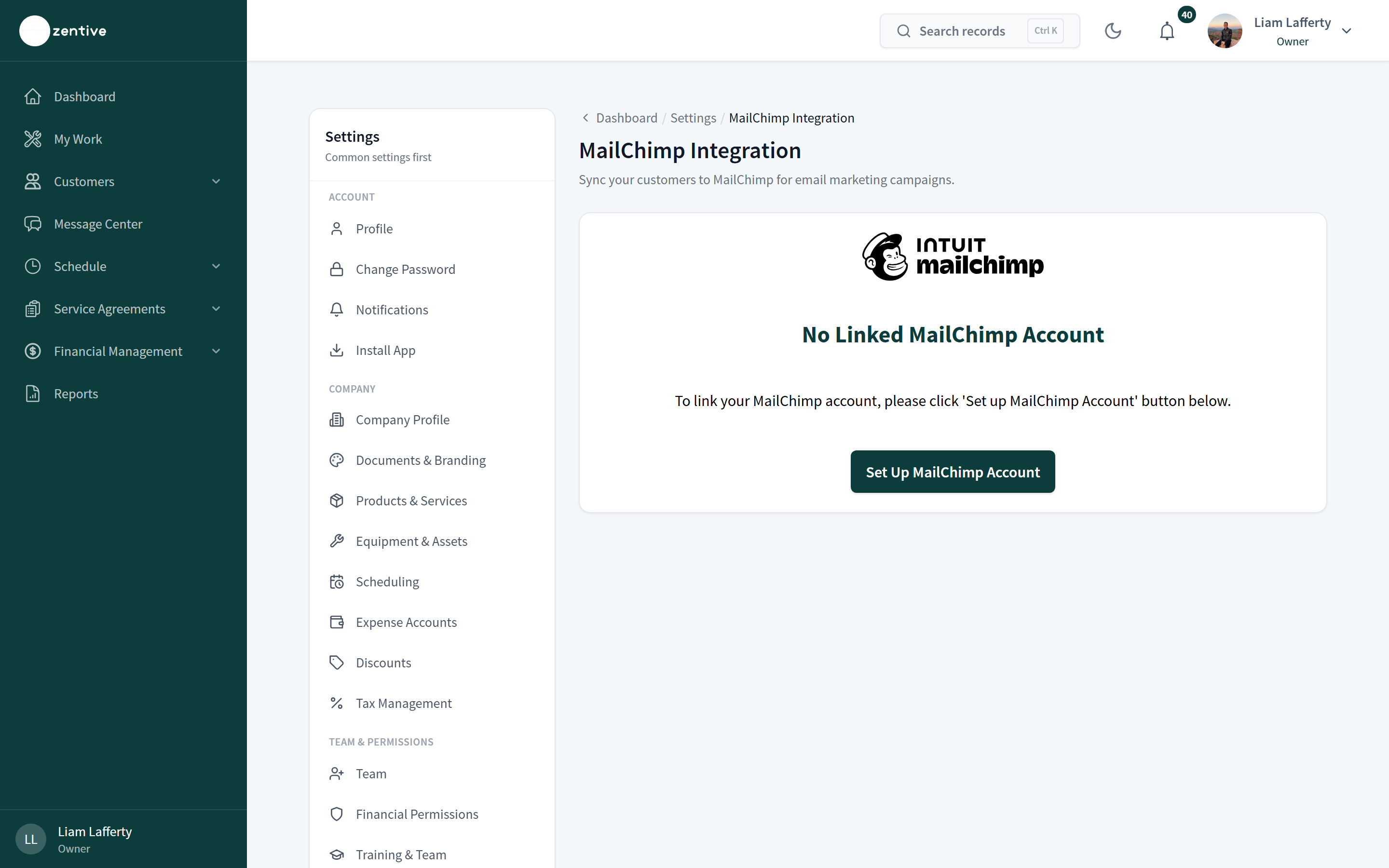Click the Ctrl K shortcut badge

click(1045, 30)
